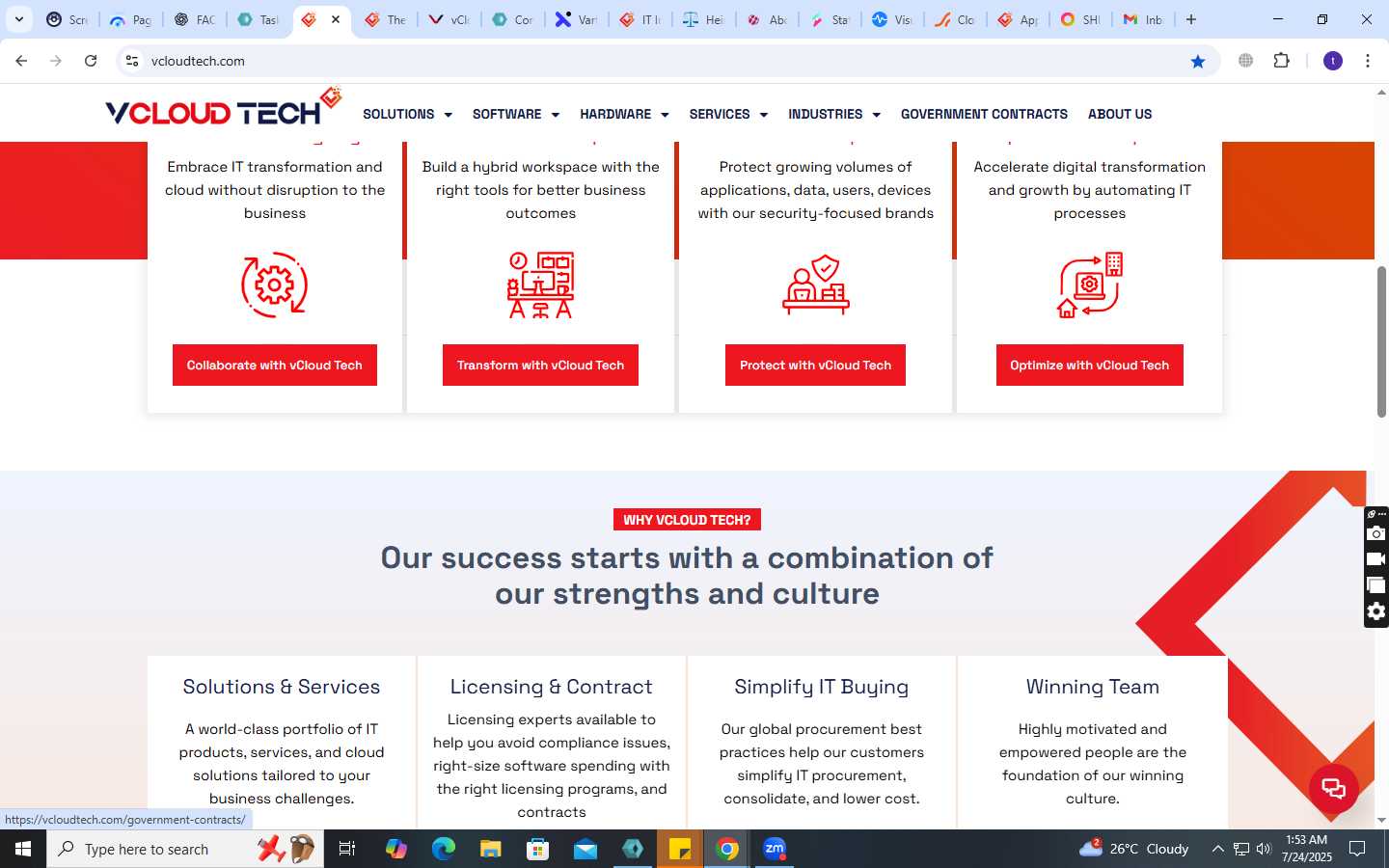Open the Chrome three-dot menu

[x=1368, y=61]
